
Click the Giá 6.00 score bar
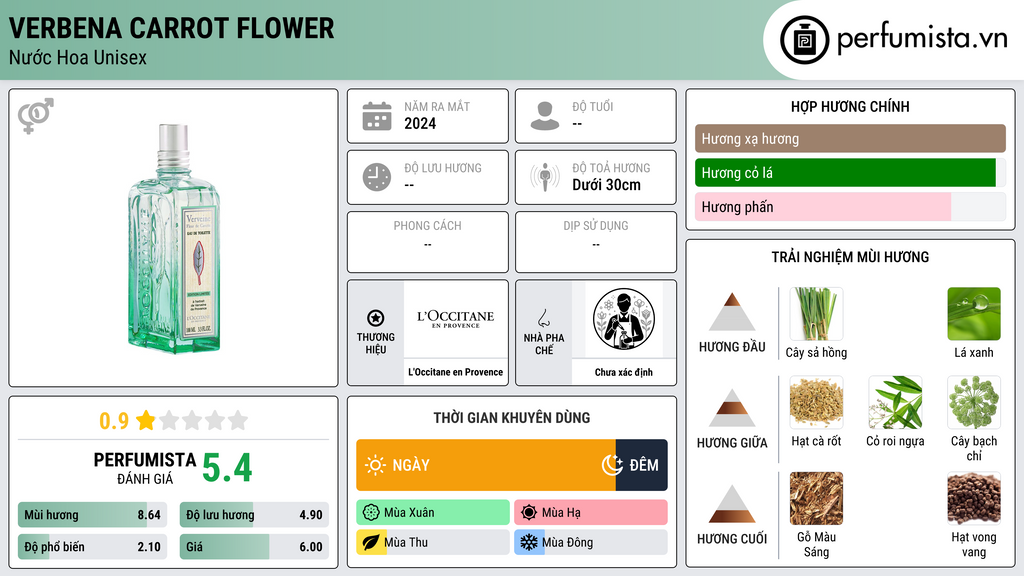[254, 547]
